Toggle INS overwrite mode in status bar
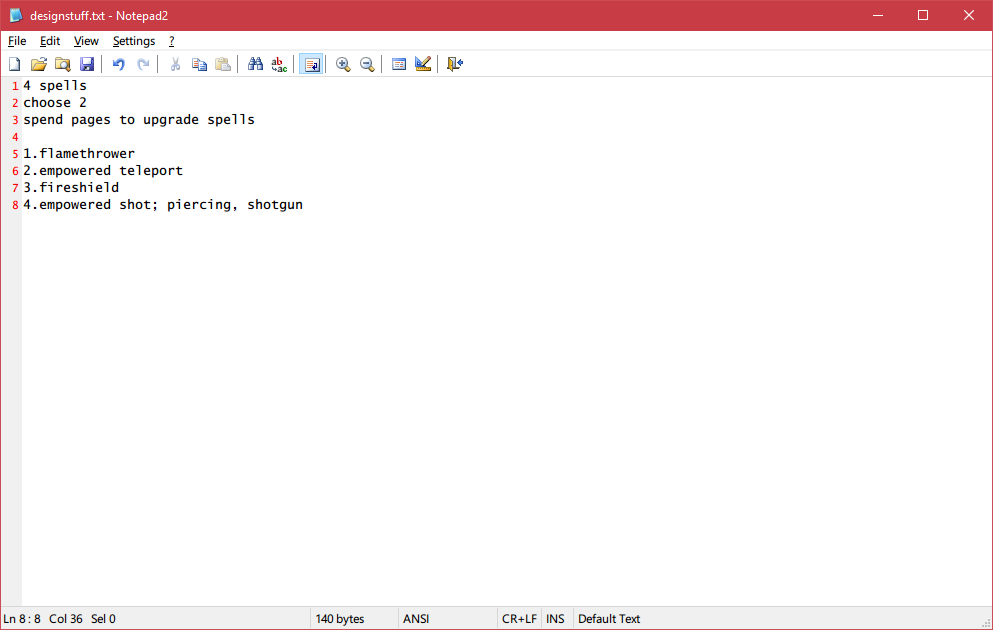Viewport: 993px width, 630px height. 555,618
